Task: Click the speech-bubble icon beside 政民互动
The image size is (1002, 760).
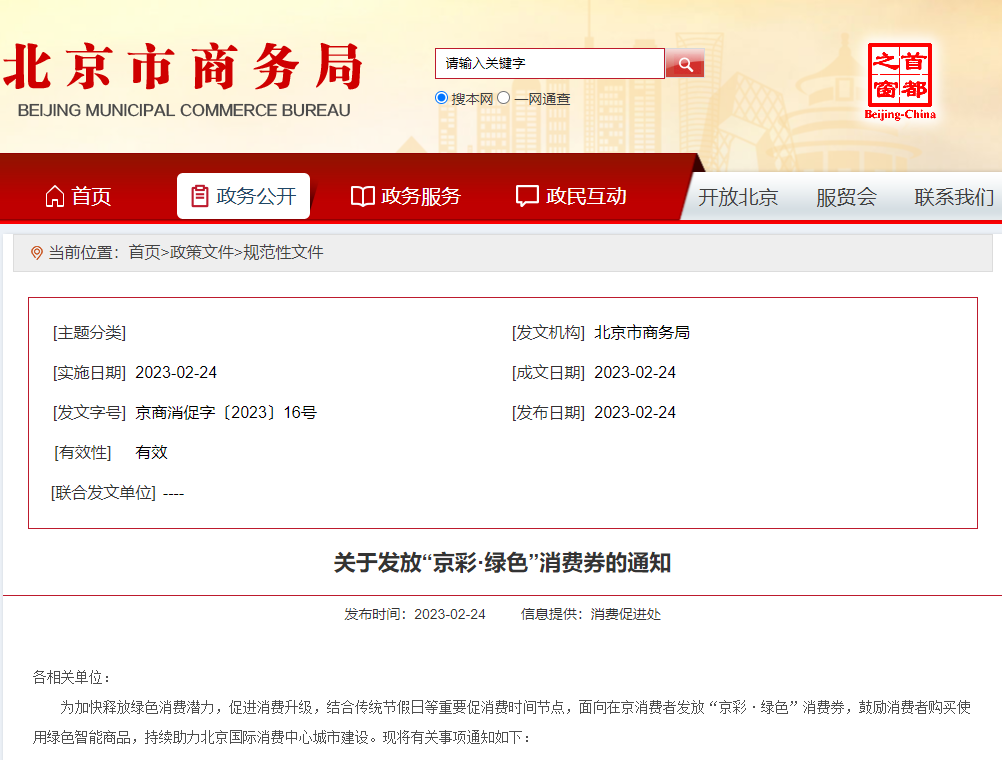Action: point(527,196)
